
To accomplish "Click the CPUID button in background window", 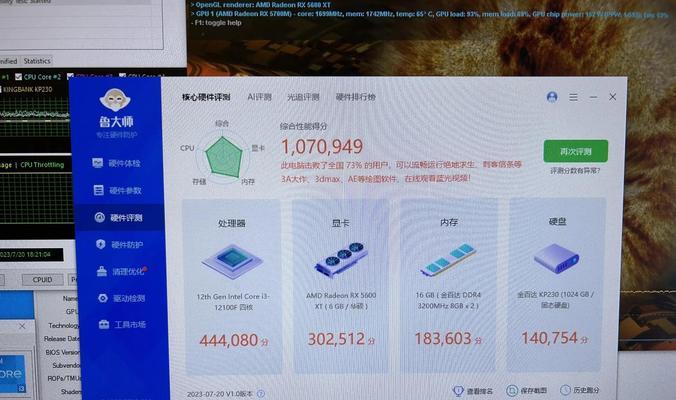I will 42,280.
